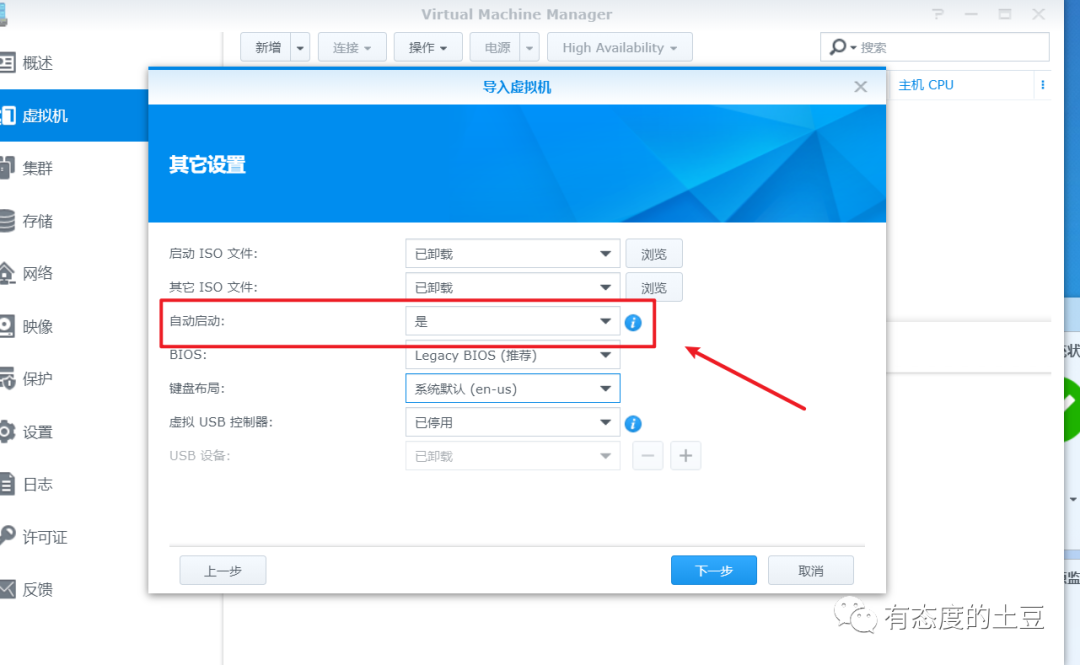This screenshot has width=1080, height=665.
Task: Open column options menu beside 主机 CPU
Action: click(1043, 85)
